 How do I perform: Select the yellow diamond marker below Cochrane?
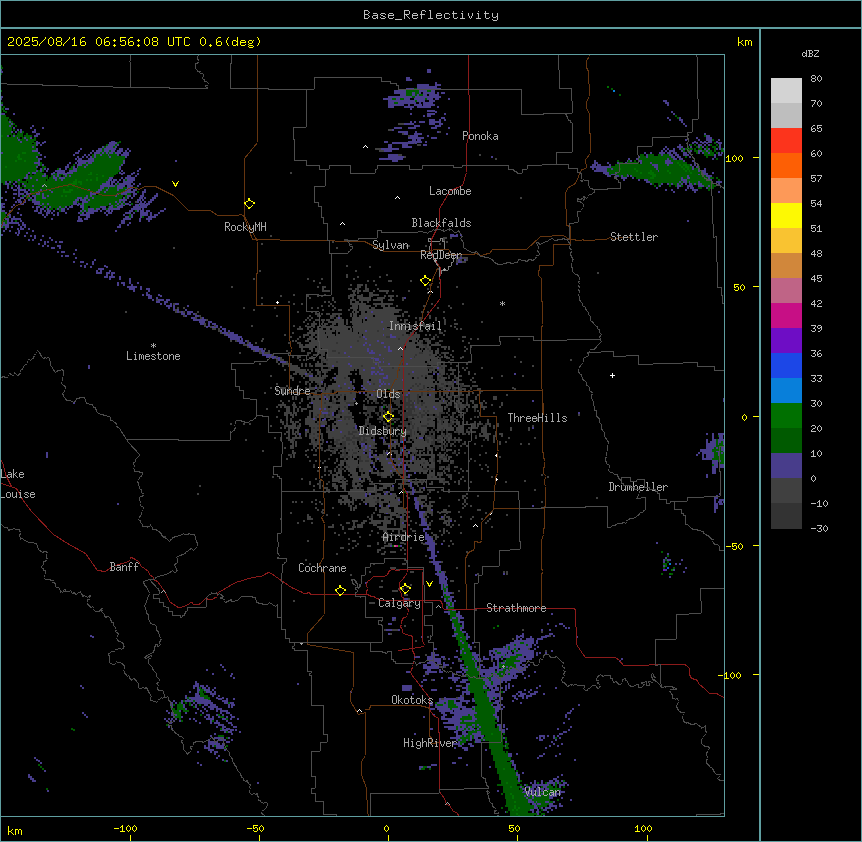340,590
